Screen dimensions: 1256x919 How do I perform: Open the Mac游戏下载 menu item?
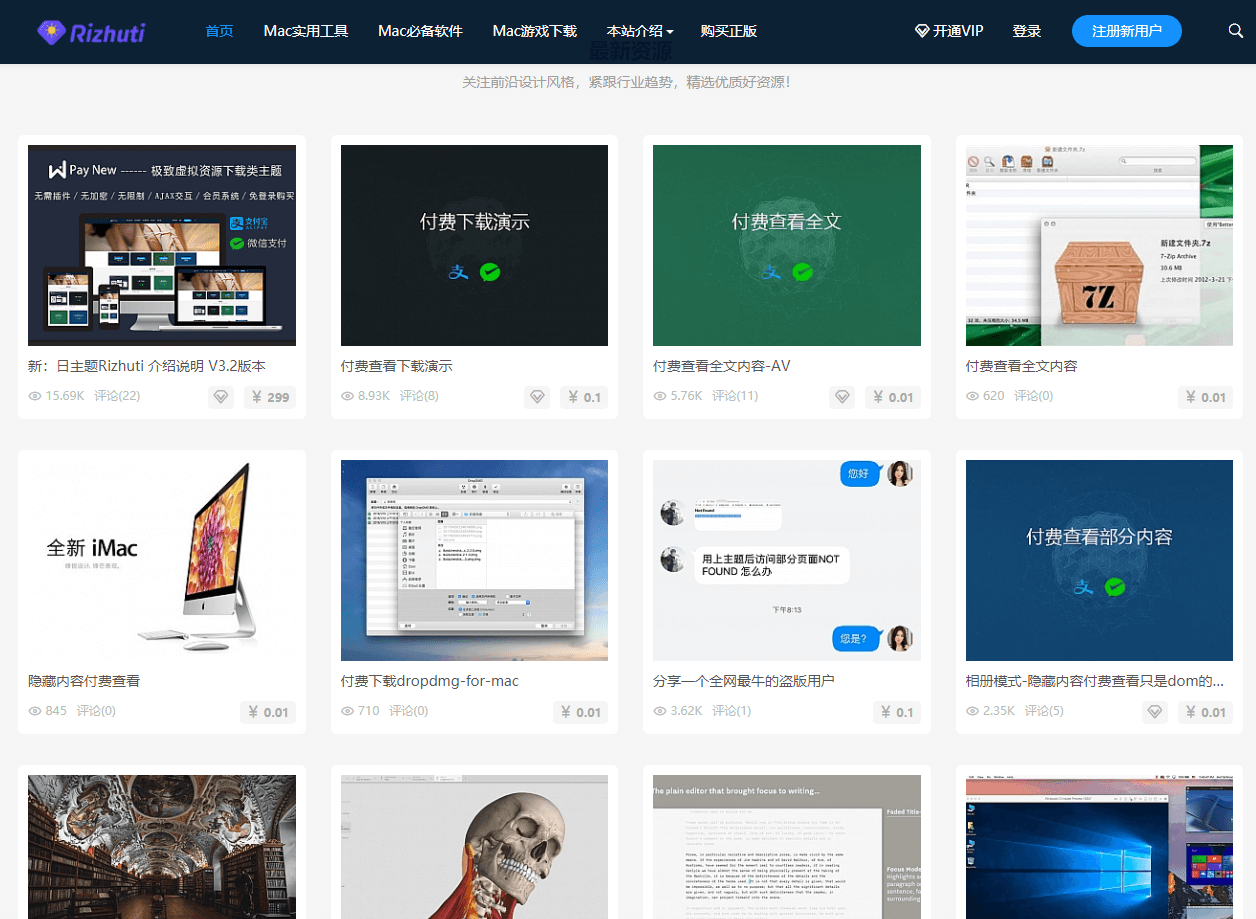point(535,31)
